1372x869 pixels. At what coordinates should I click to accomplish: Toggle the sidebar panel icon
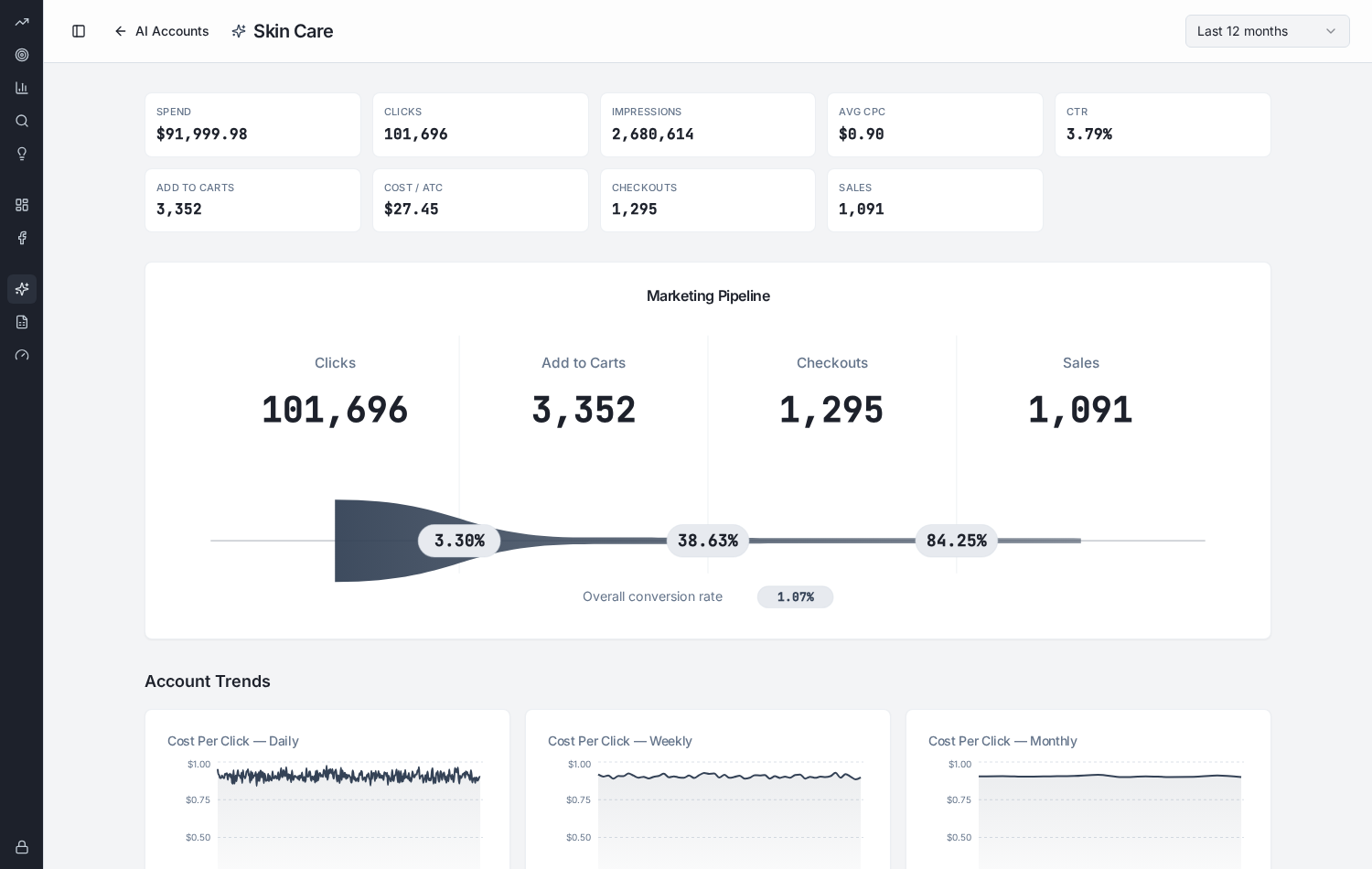tap(79, 31)
